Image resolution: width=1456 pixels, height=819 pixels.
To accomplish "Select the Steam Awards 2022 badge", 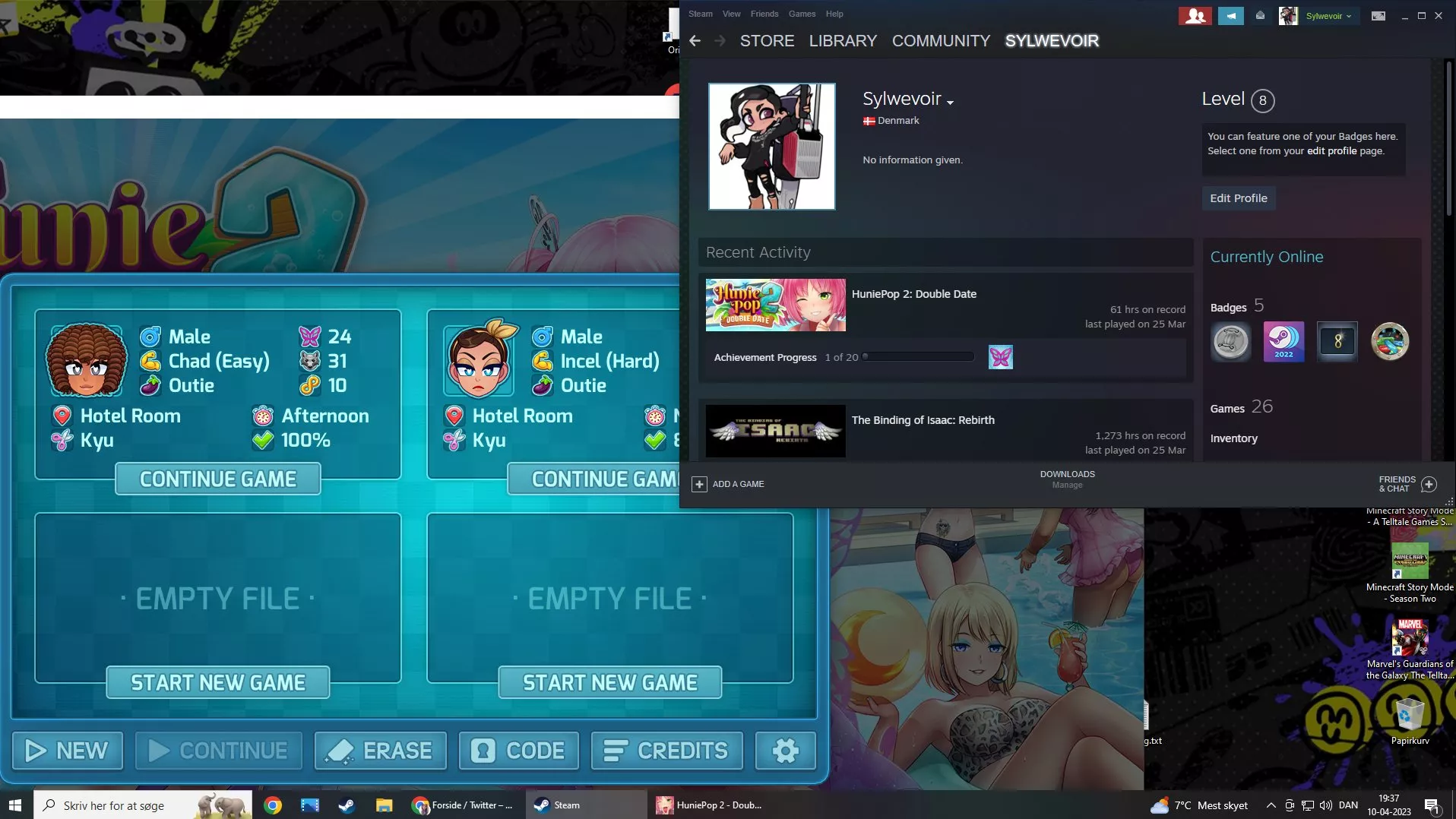I will pyautogui.click(x=1283, y=341).
